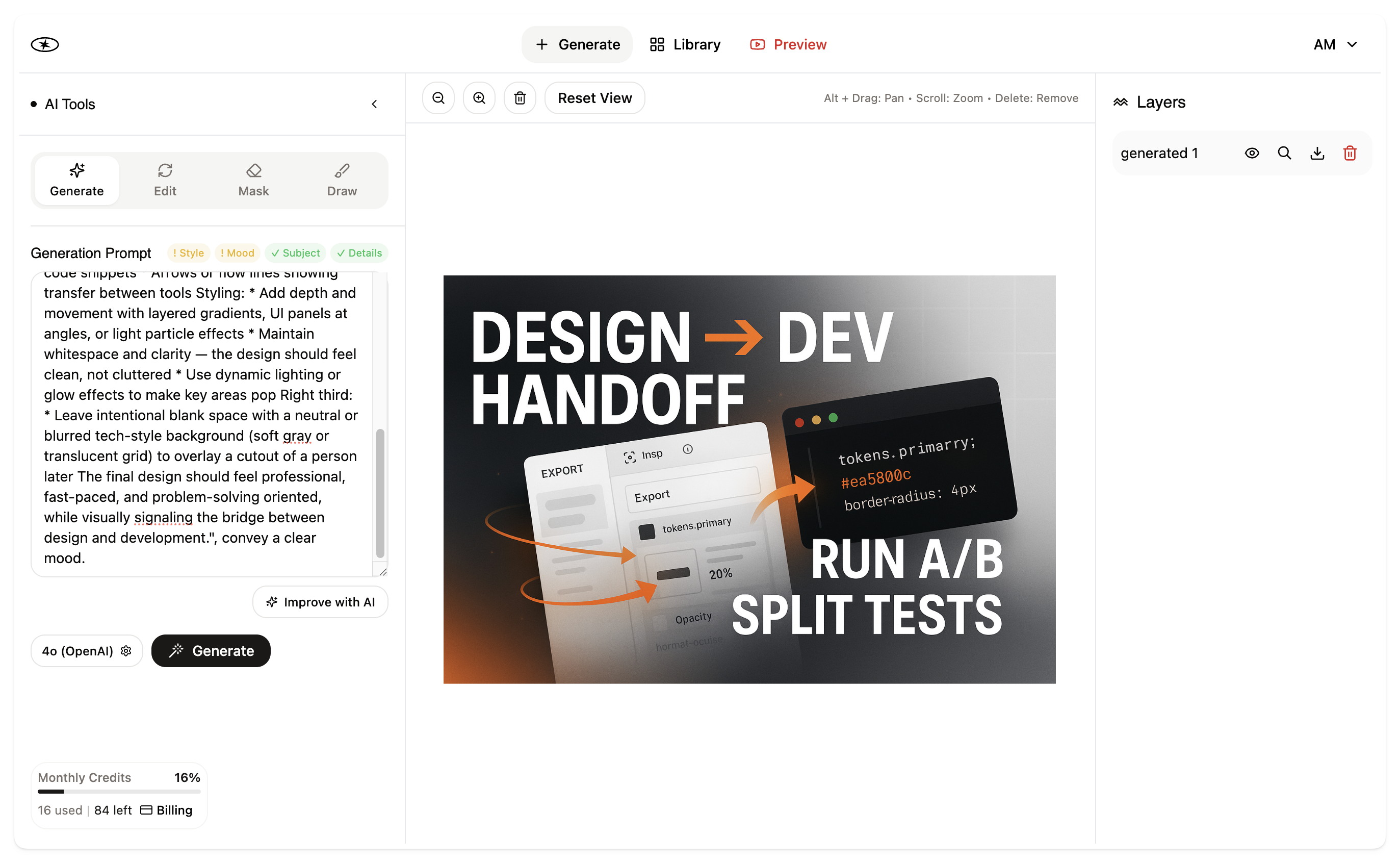
Task: Click the Monthly Credits progress bar
Action: pos(118,792)
